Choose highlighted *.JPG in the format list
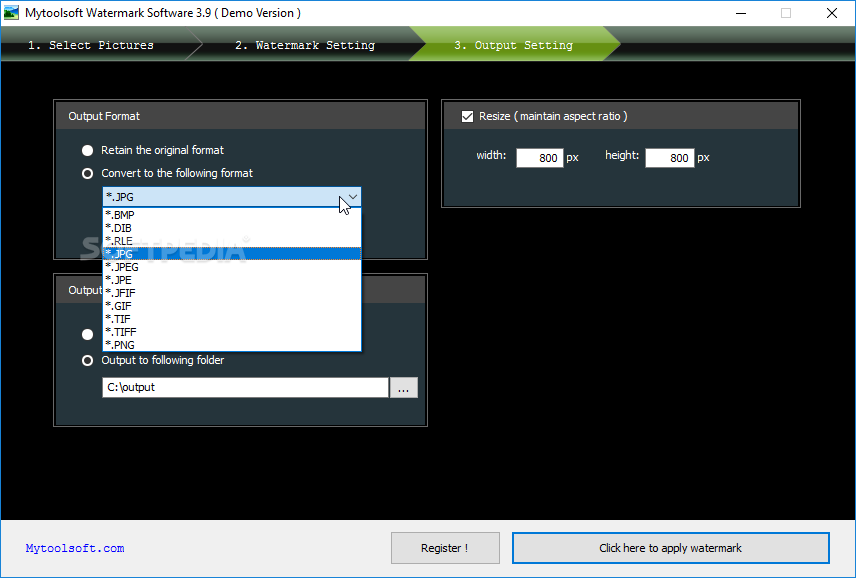Viewport: 856px width, 578px height. coord(232,254)
